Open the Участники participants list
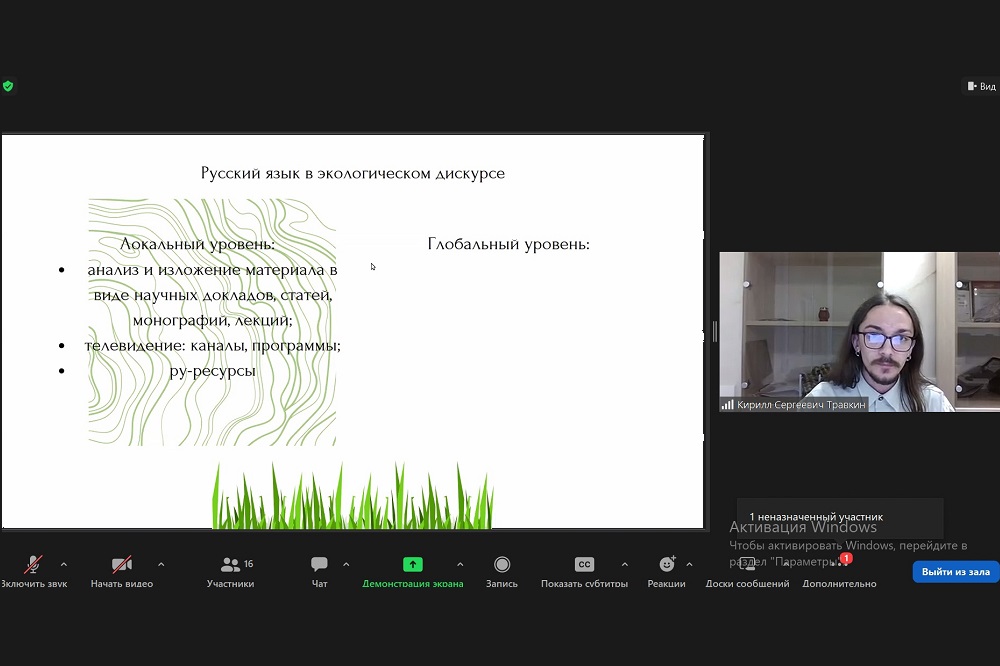Viewport: 1000px width, 666px height. point(231,565)
